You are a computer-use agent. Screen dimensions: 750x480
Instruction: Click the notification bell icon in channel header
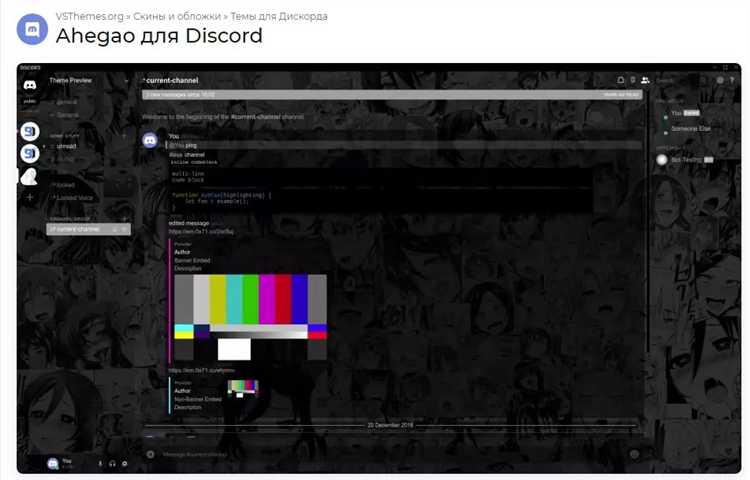620,79
